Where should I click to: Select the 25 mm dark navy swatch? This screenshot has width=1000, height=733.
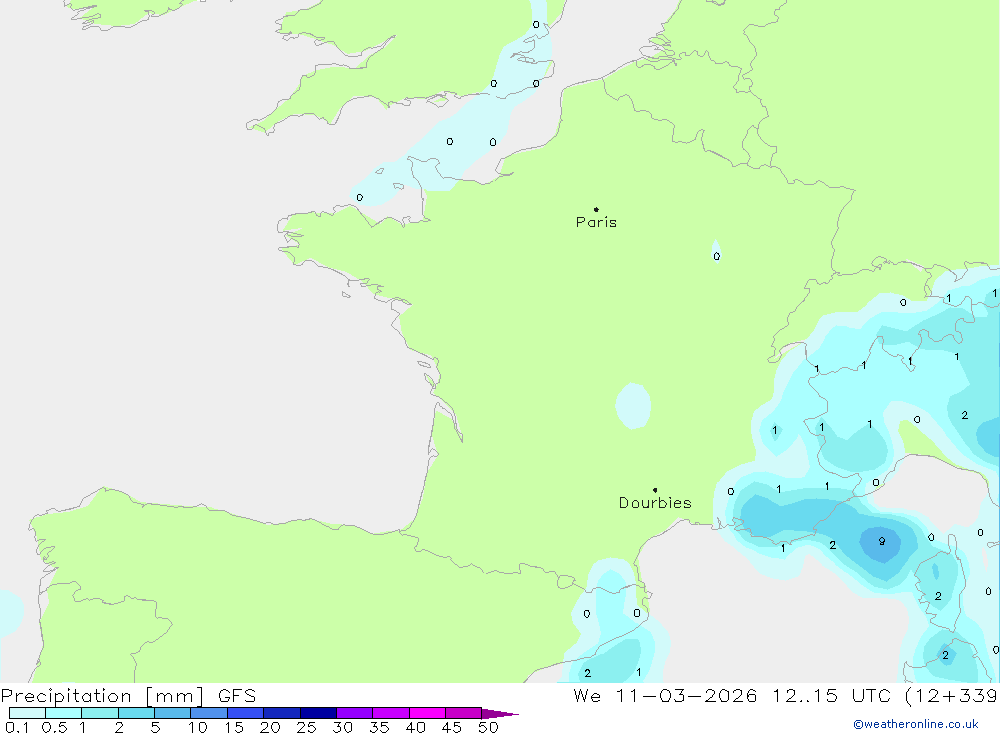(x=318, y=713)
